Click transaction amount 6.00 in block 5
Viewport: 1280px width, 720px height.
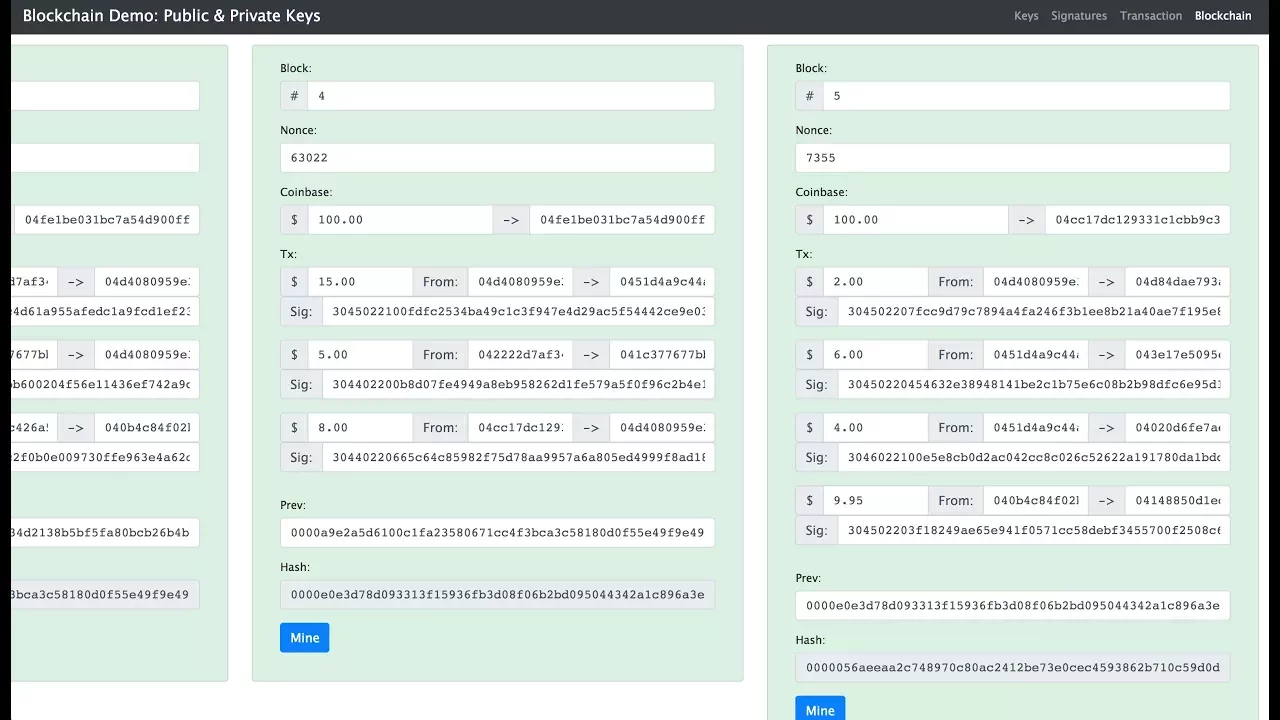(x=875, y=355)
